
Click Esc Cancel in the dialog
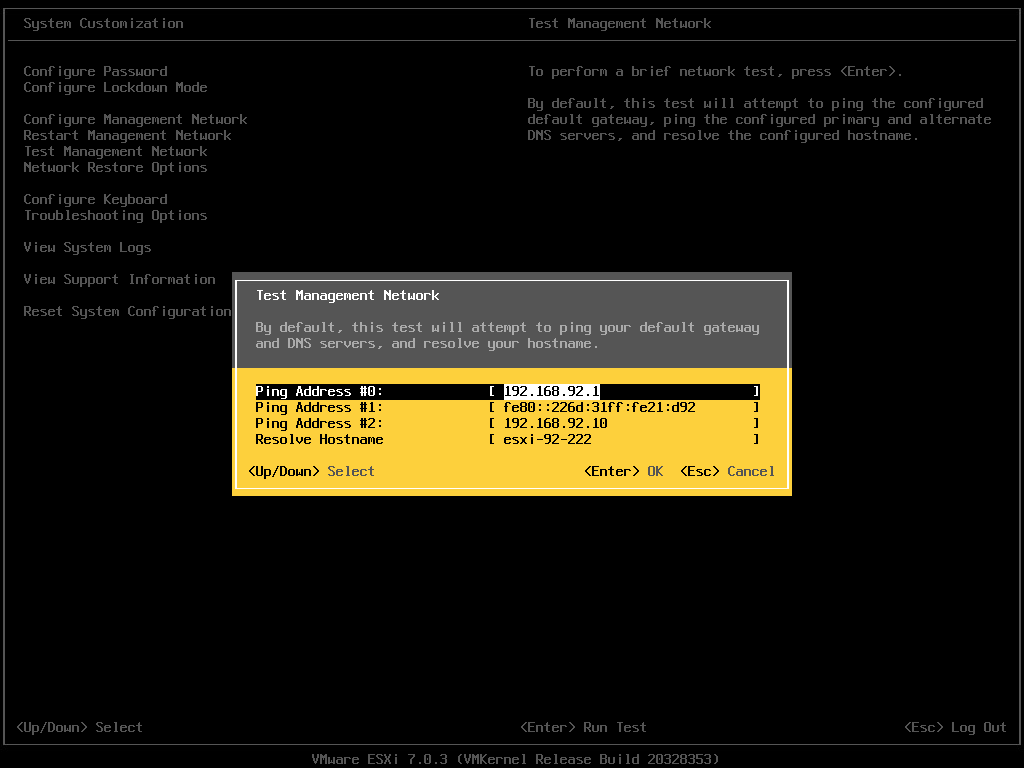(x=727, y=471)
